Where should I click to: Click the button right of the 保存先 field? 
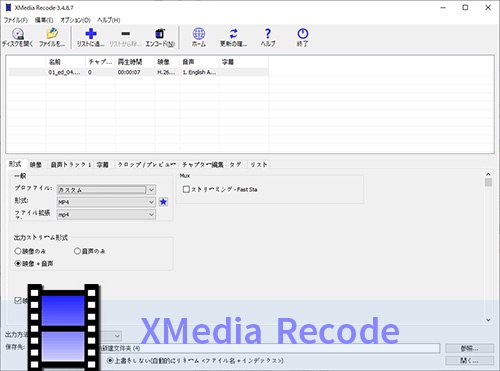(x=470, y=348)
